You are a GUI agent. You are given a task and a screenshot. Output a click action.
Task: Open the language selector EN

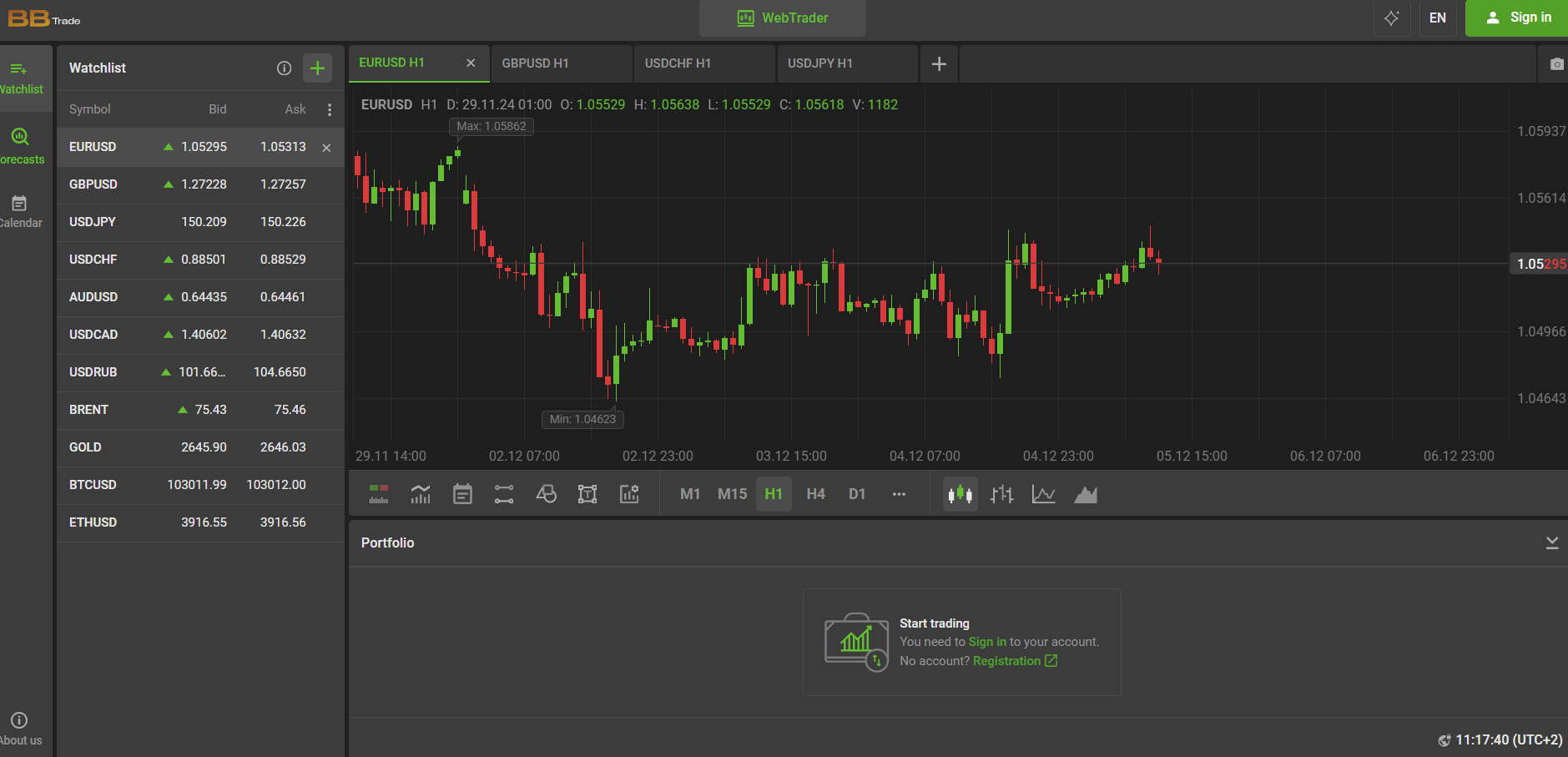point(1437,18)
